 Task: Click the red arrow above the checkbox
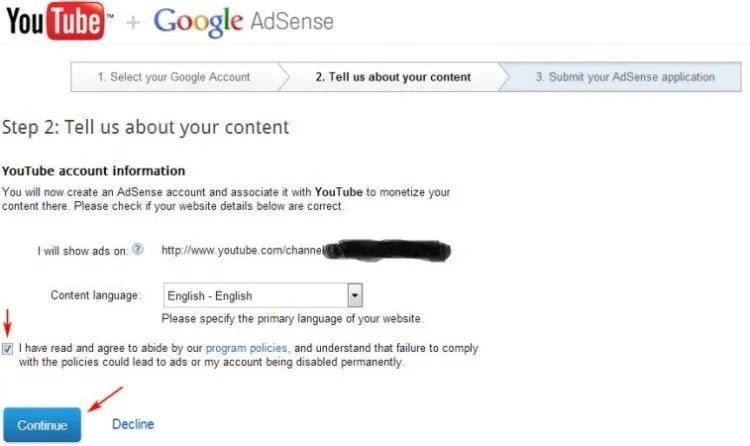tap(7, 323)
